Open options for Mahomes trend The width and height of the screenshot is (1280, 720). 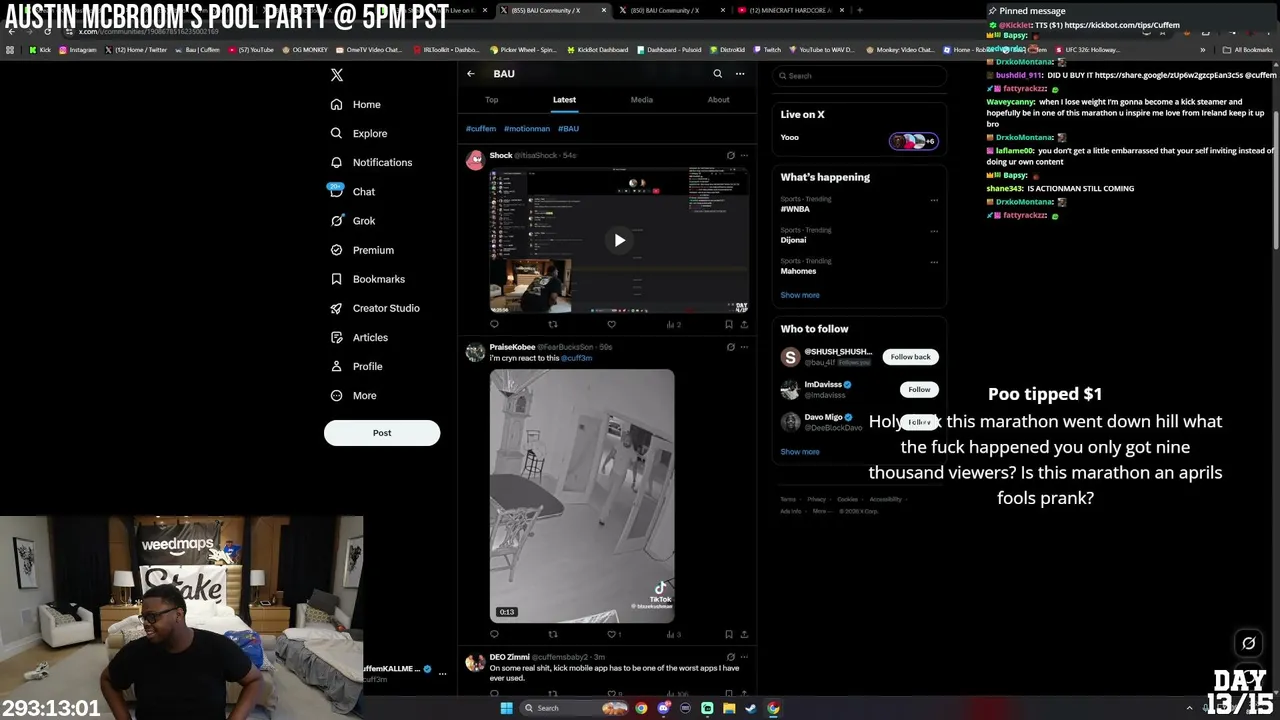click(934, 262)
